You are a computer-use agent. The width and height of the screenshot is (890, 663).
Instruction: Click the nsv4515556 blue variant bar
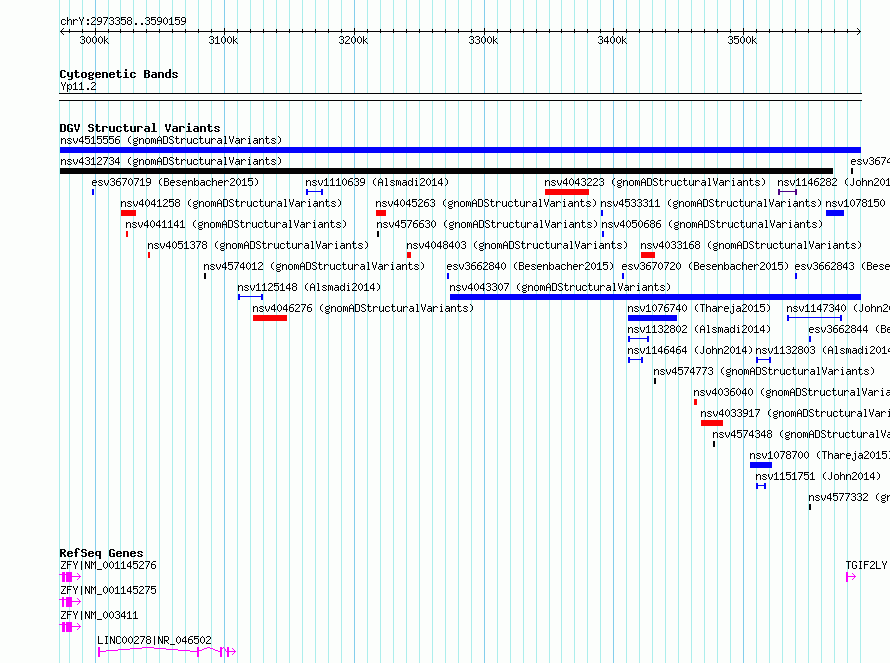(x=460, y=150)
